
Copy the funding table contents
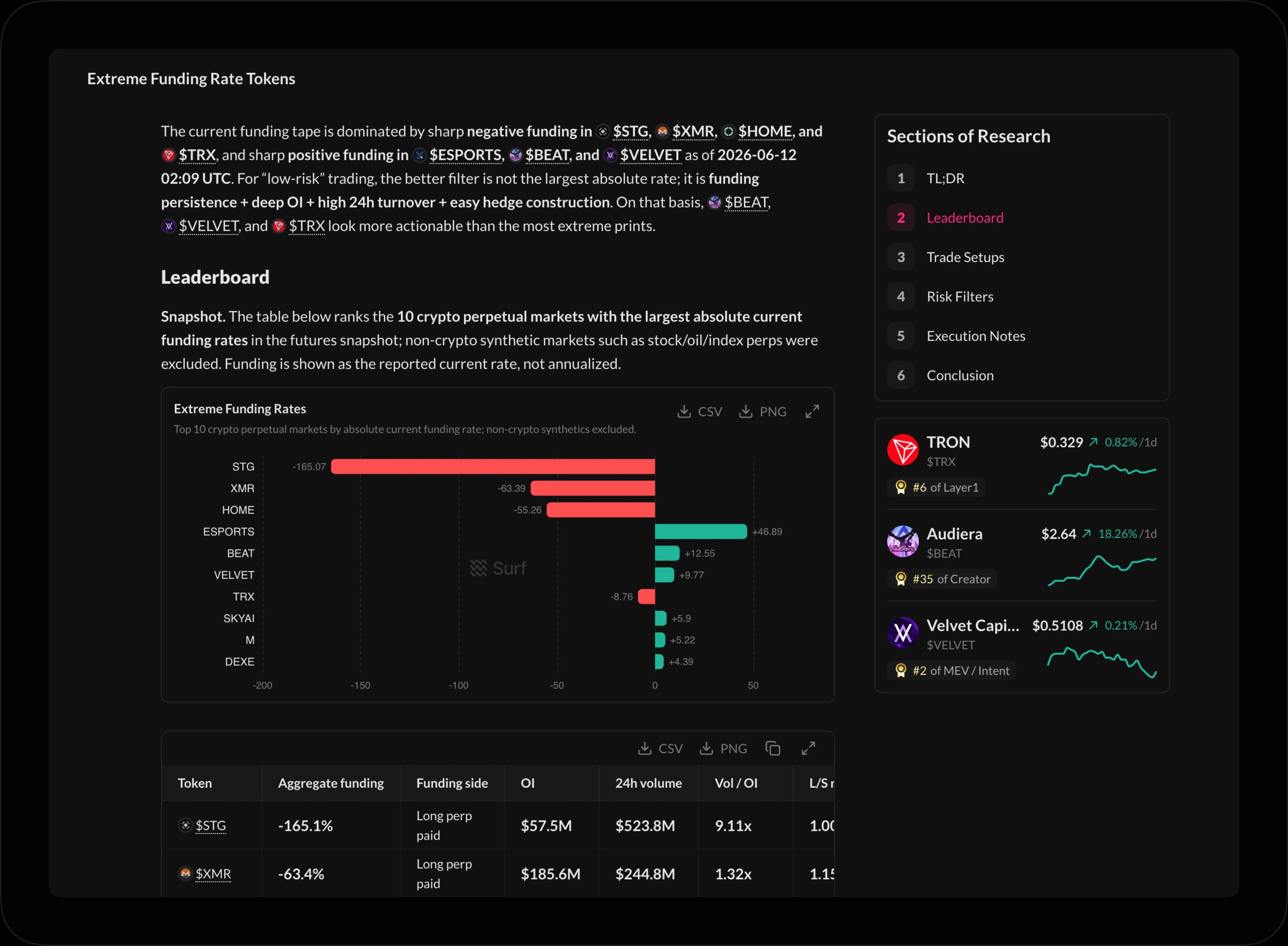[772, 748]
